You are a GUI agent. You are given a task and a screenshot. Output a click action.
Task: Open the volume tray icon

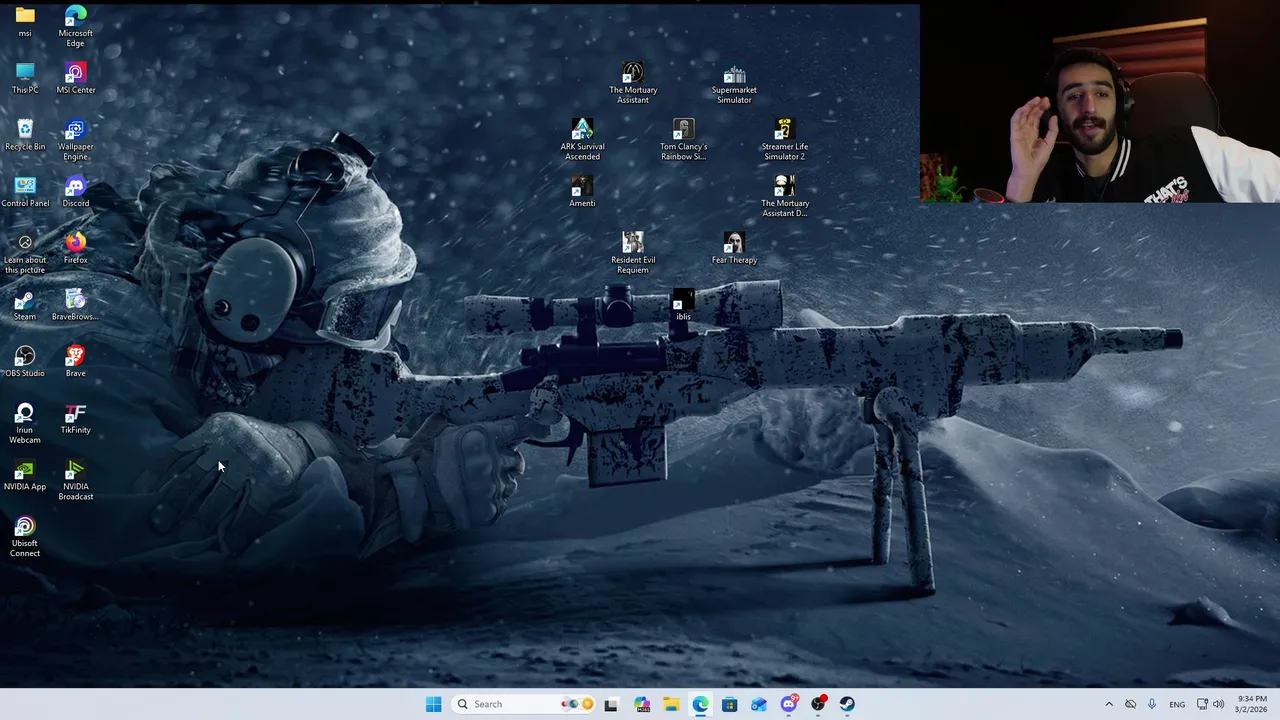(1218, 704)
